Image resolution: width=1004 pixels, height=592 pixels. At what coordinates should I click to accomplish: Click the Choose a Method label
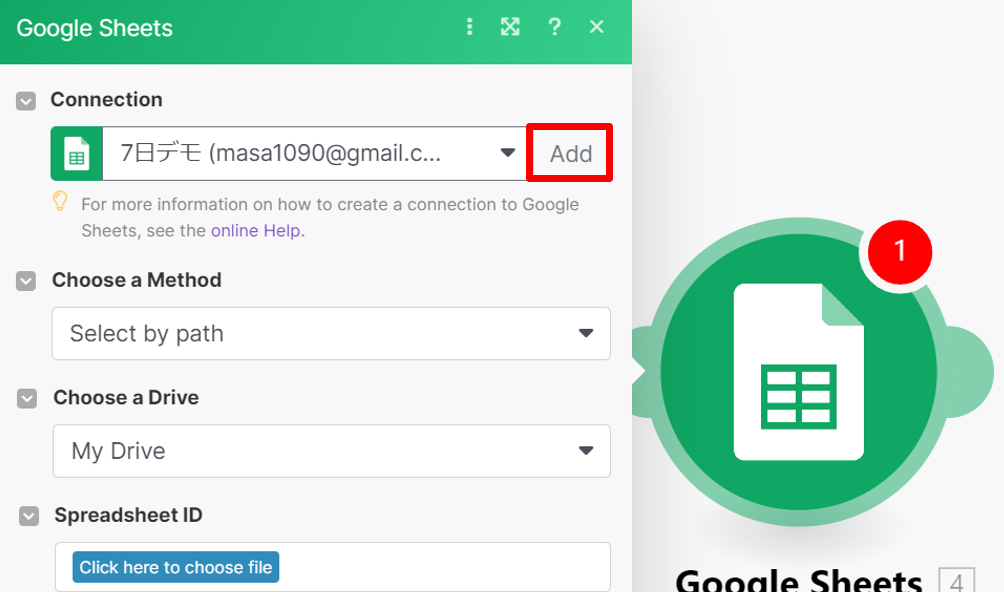(x=136, y=280)
